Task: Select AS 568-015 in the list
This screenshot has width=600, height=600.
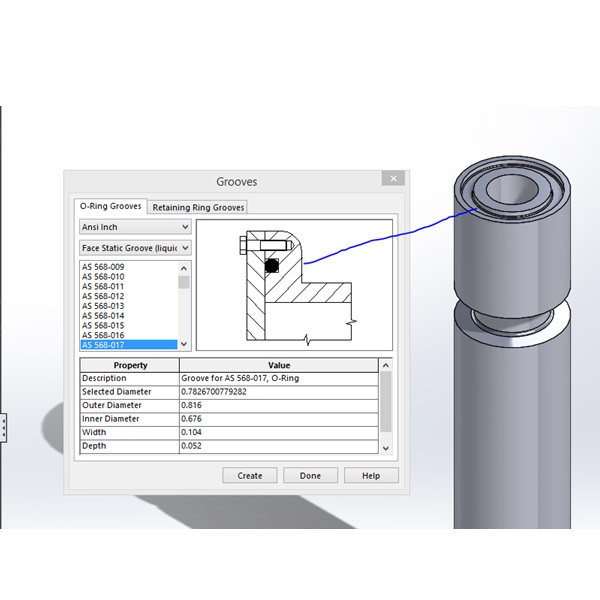Action: tap(103, 325)
